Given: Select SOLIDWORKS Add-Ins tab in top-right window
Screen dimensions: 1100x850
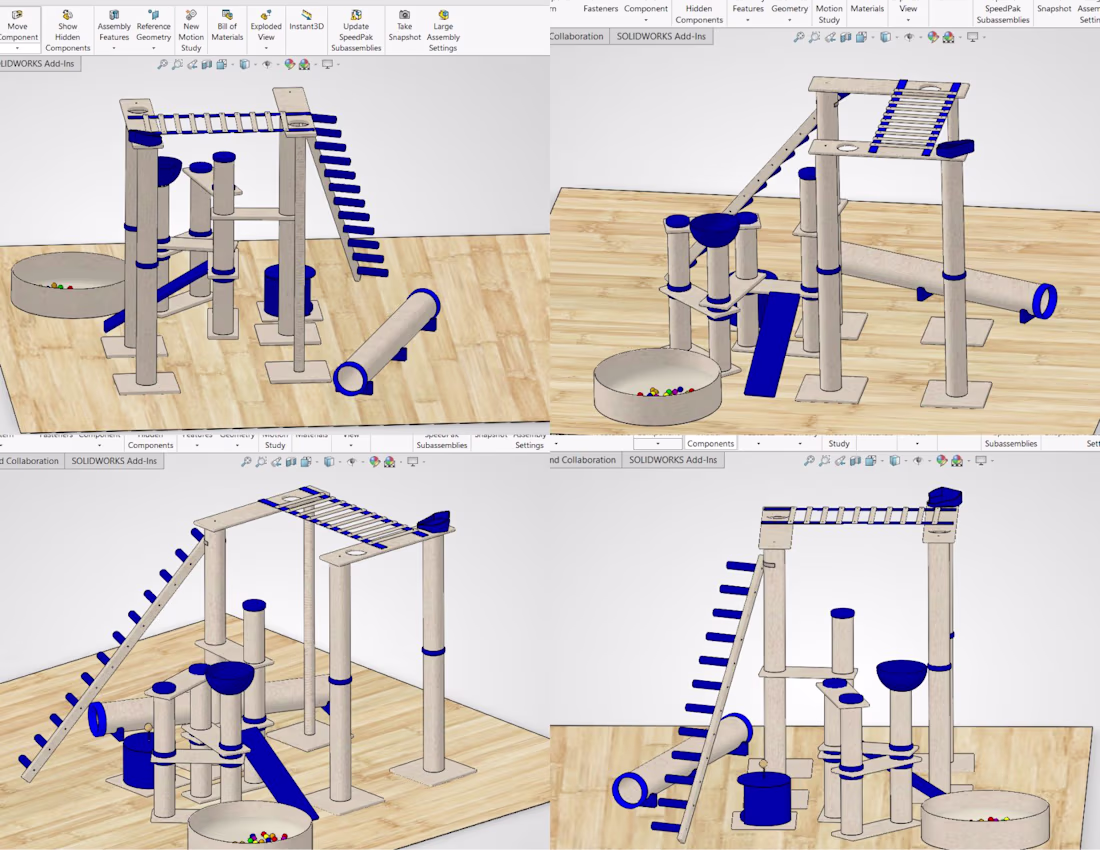Looking at the screenshot, I should click(x=661, y=36).
